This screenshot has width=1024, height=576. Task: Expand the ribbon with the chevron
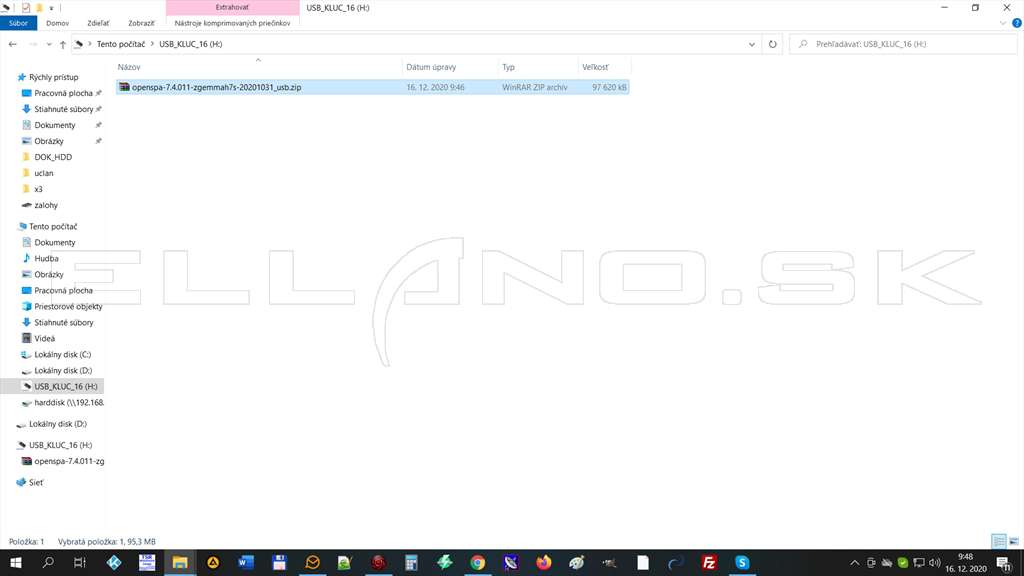(1003, 24)
